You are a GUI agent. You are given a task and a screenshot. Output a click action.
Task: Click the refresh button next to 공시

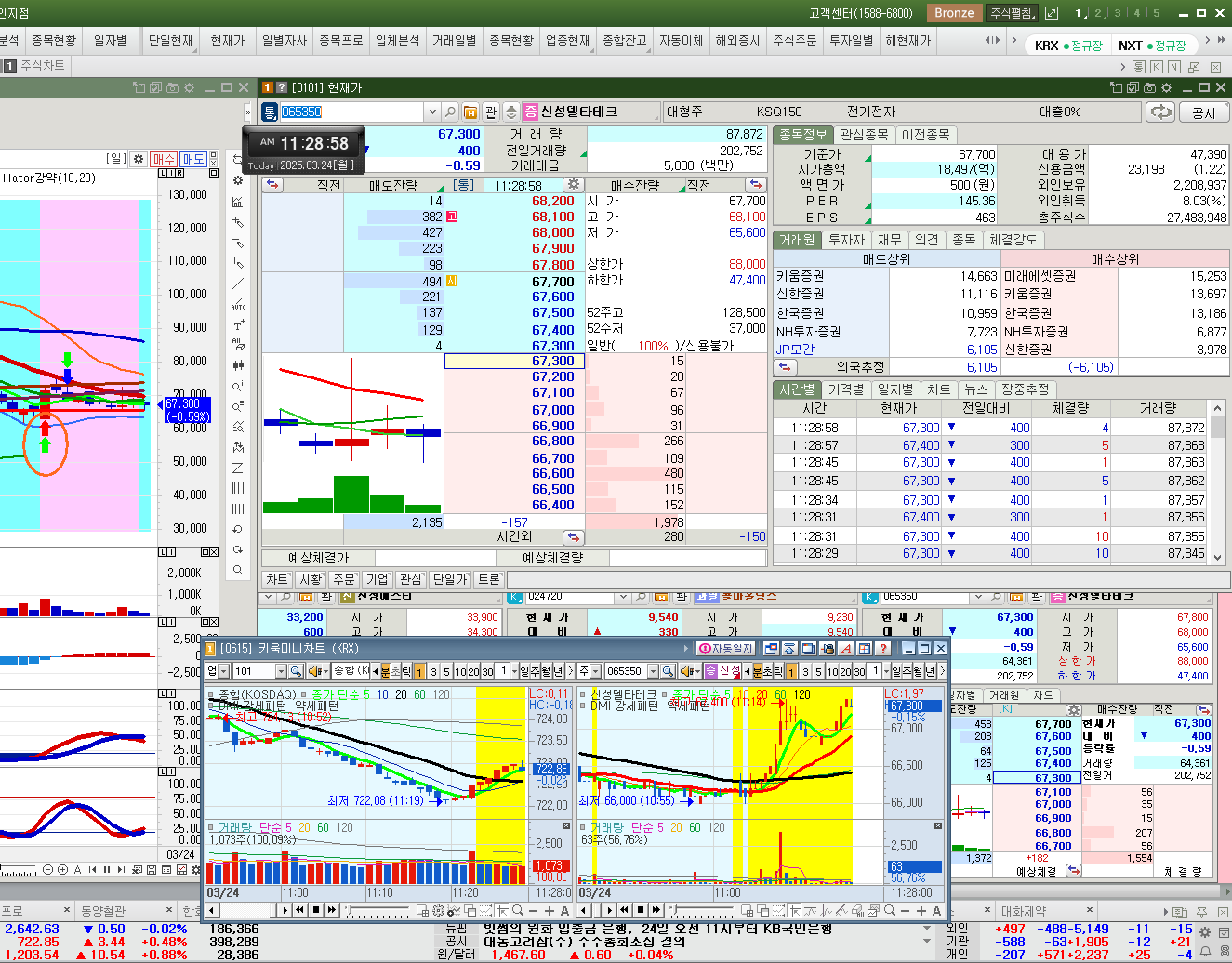tap(1160, 112)
